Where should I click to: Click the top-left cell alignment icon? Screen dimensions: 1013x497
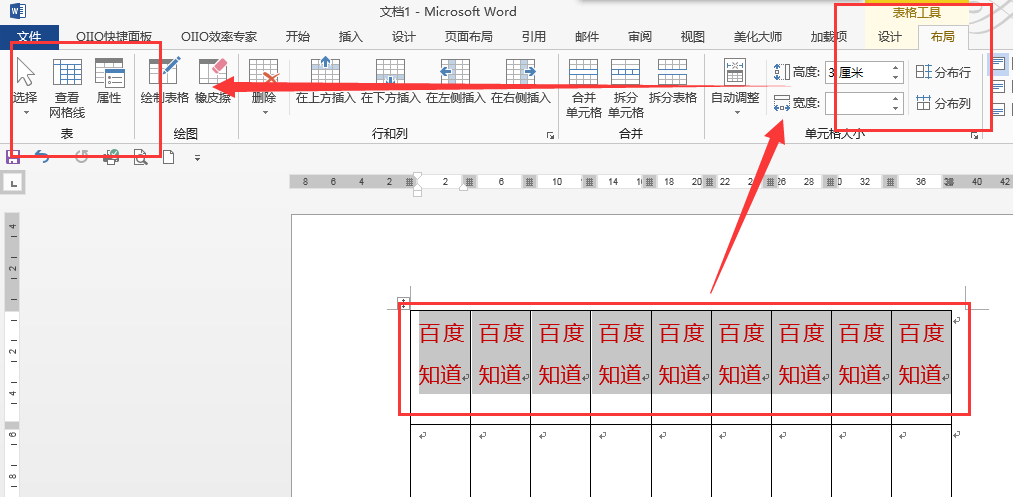pyautogui.click(x=998, y=64)
